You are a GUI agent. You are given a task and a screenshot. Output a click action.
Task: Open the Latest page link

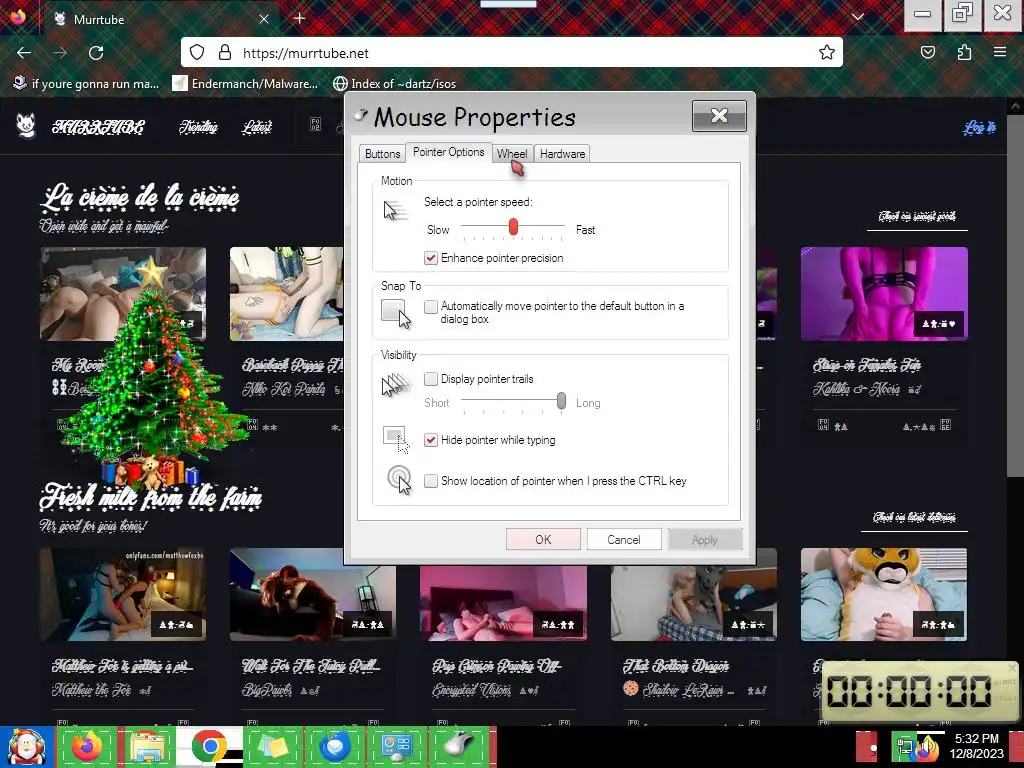point(257,127)
